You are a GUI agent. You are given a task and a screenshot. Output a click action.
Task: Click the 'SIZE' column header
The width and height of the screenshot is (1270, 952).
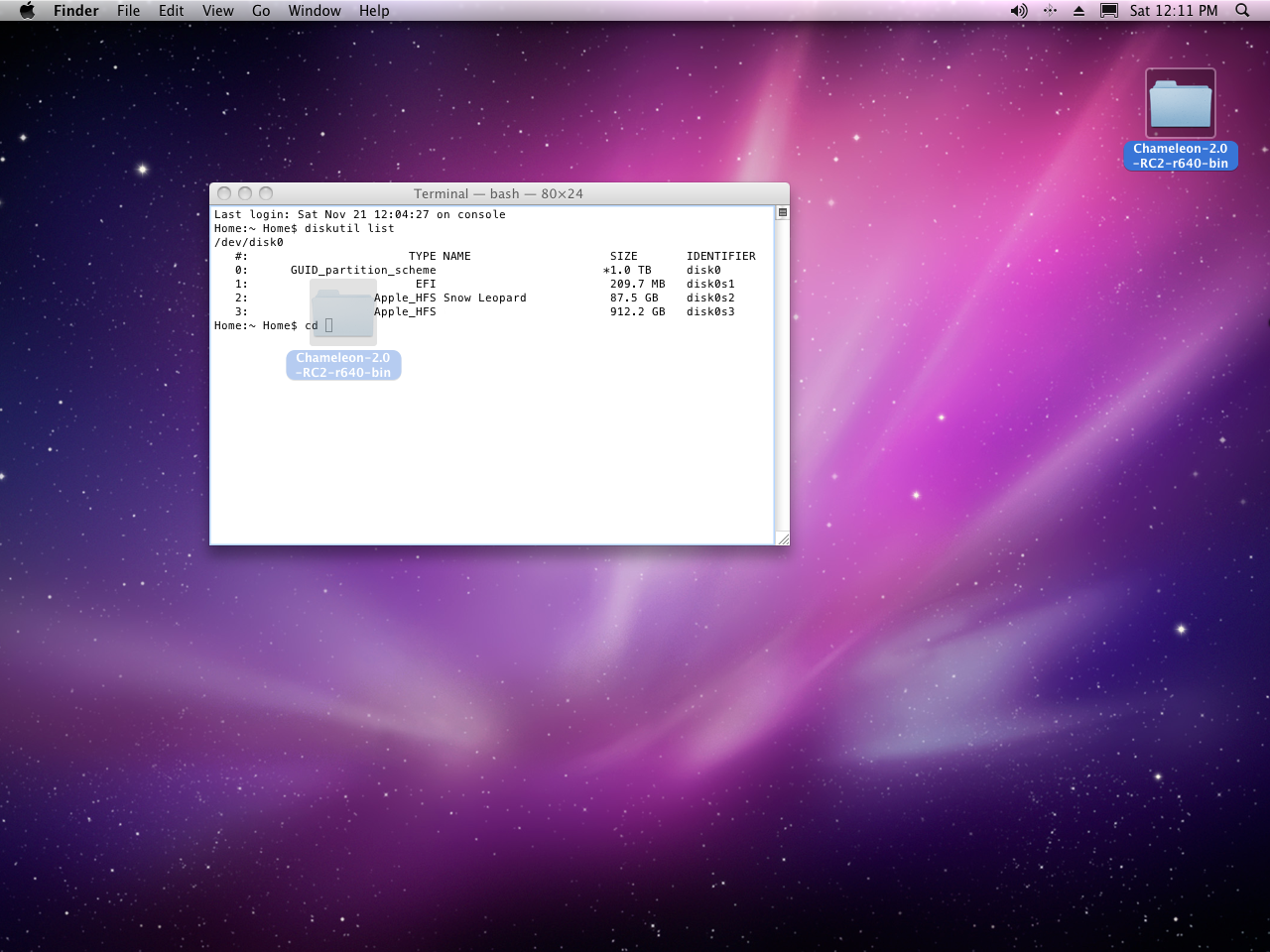click(624, 256)
